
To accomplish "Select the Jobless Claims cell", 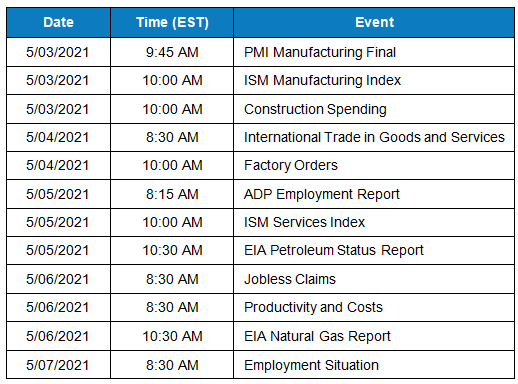I will point(374,279).
